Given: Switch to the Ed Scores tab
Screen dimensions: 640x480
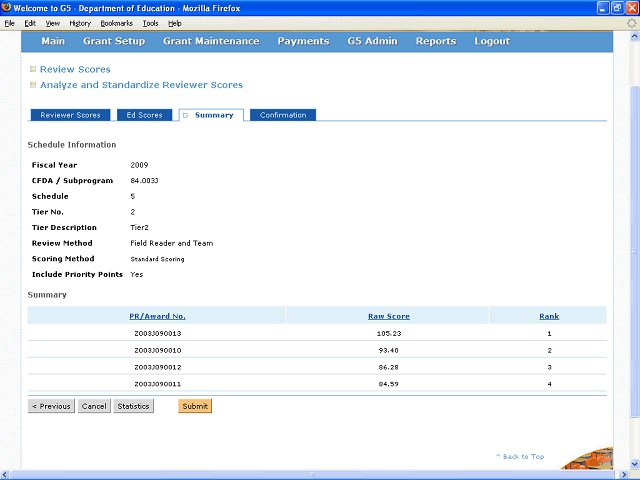Looking at the screenshot, I should pyautogui.click(x=144, y=115).
